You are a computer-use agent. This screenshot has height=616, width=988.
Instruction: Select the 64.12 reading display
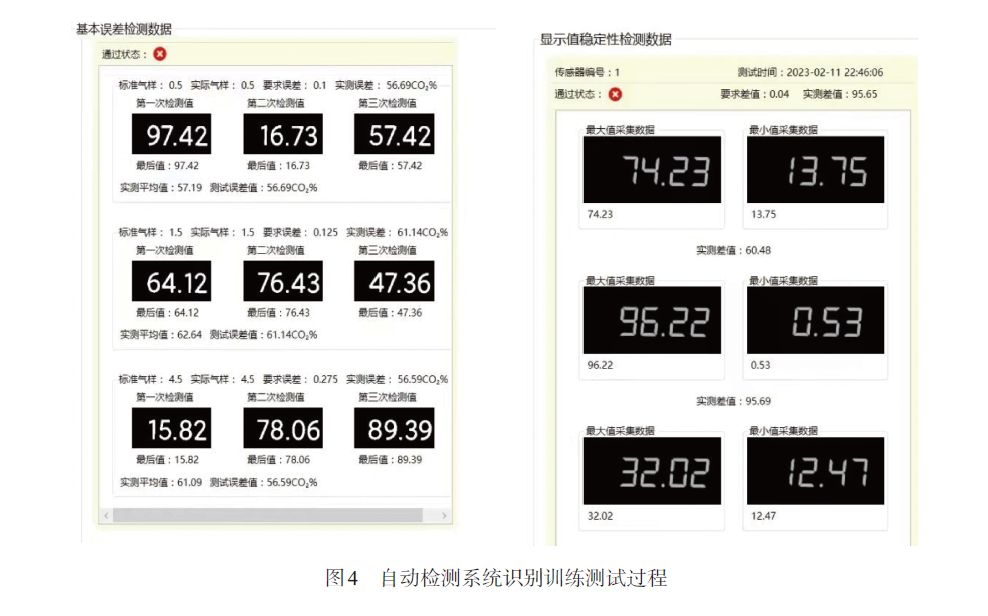(x=171, y=282)
